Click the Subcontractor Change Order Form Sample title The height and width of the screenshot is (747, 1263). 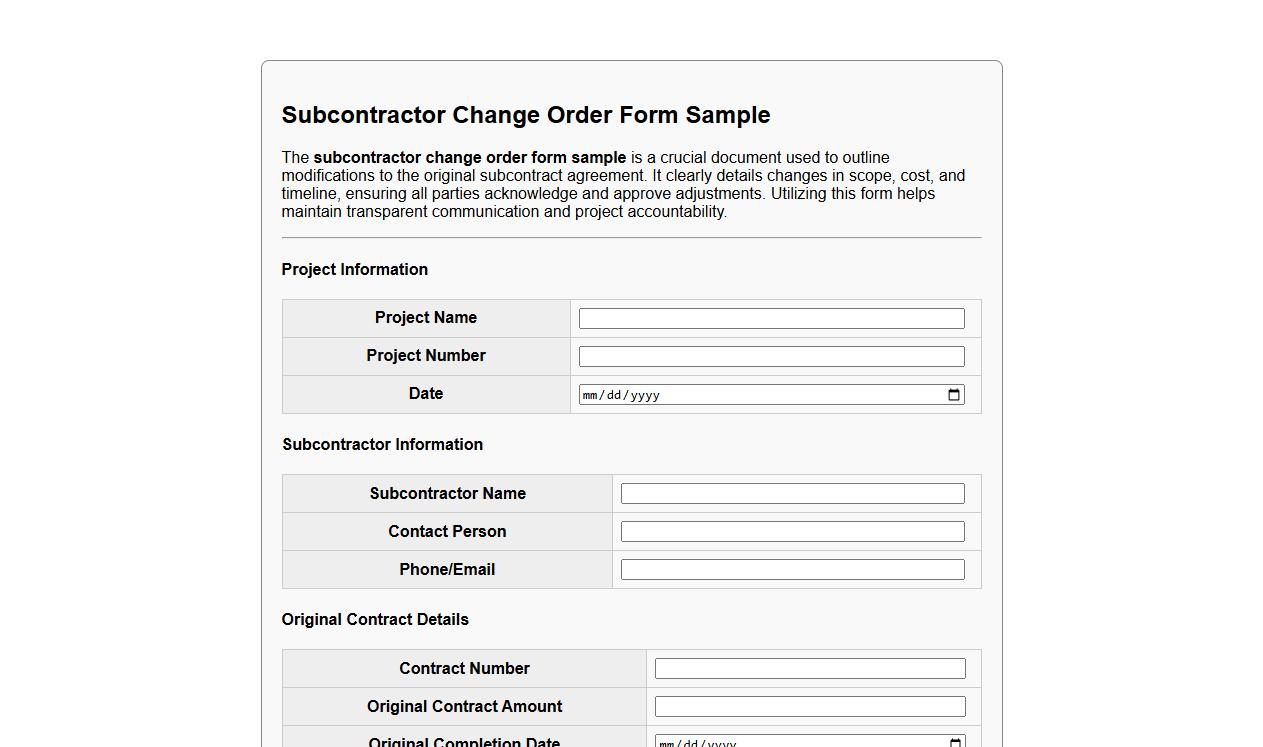(x=525, y=114)
